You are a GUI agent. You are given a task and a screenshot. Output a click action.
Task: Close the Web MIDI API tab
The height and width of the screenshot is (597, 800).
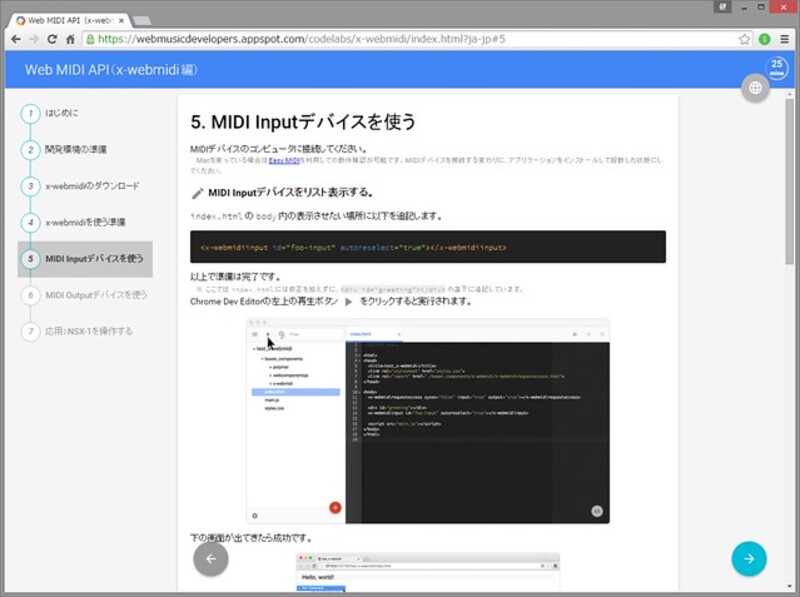[x=121, y=20]
